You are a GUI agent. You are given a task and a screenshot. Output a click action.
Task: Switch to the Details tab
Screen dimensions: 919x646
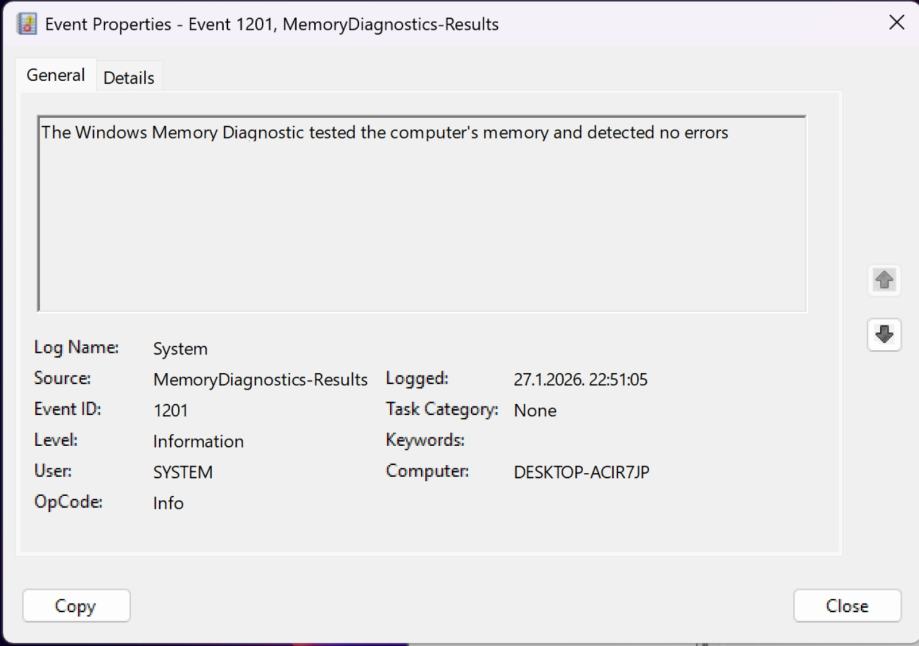(129, 77)
